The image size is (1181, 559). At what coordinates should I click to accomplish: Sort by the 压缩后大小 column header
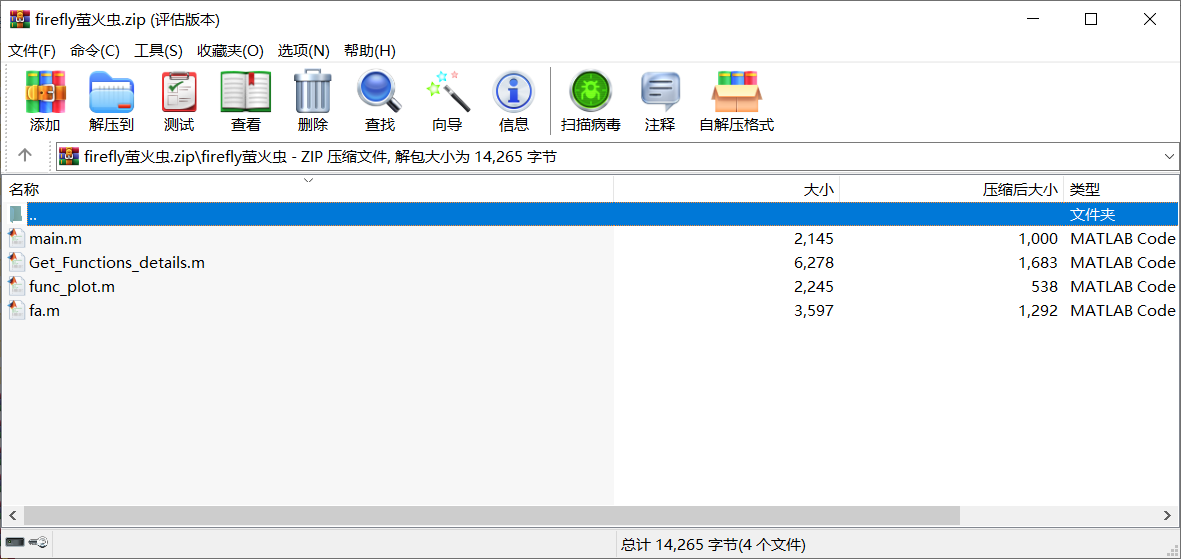point(951,190)
